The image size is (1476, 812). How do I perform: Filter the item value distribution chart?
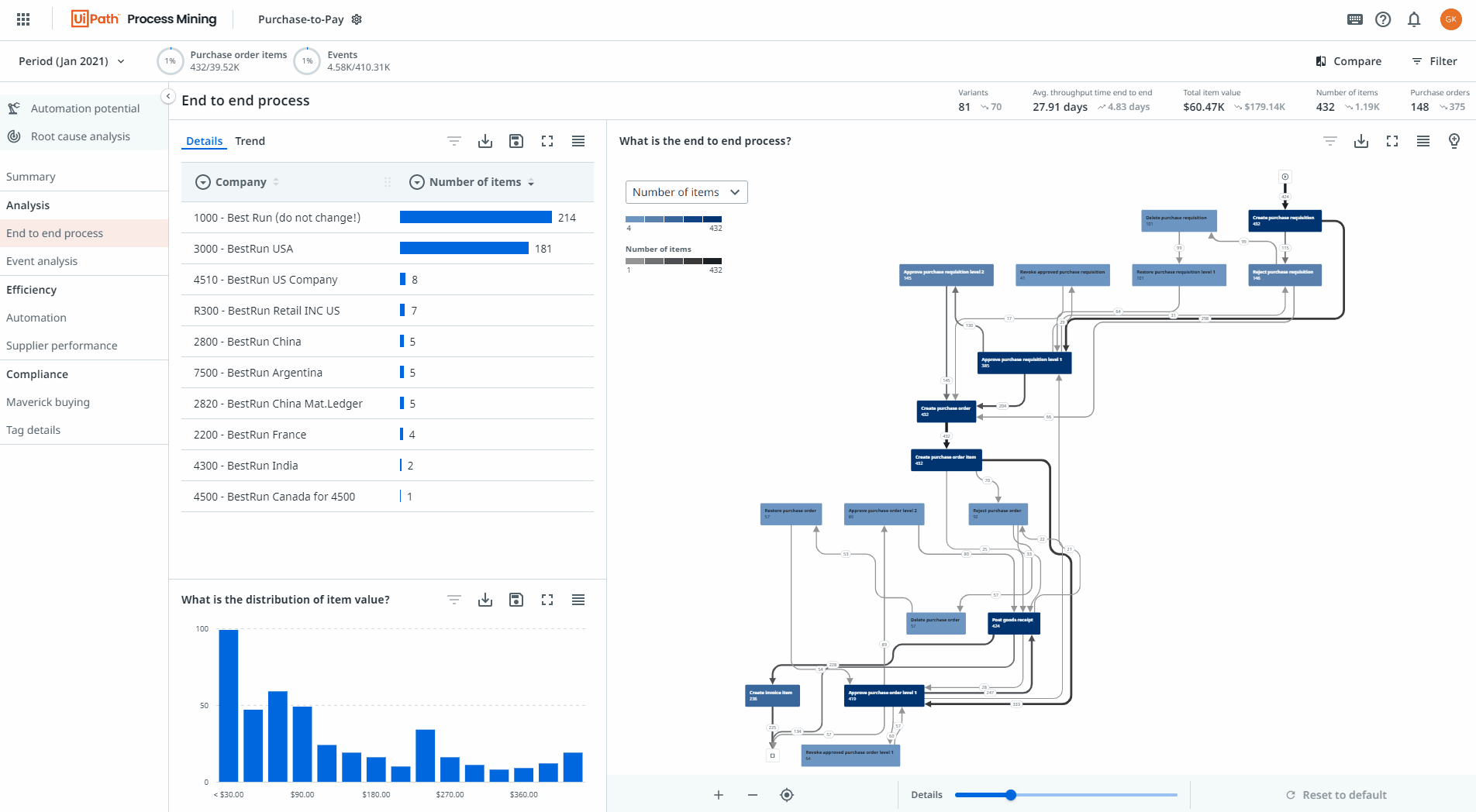[x=454, y=600]
